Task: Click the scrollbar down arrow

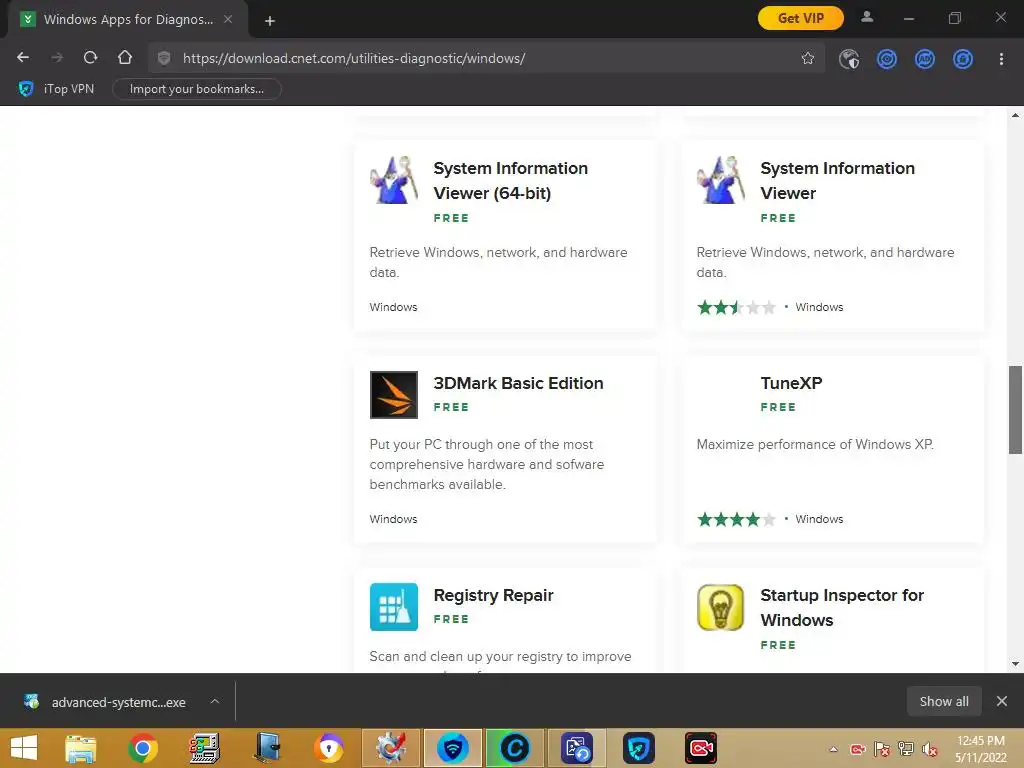Action: pyautogui.click(x=1016, y=664)
